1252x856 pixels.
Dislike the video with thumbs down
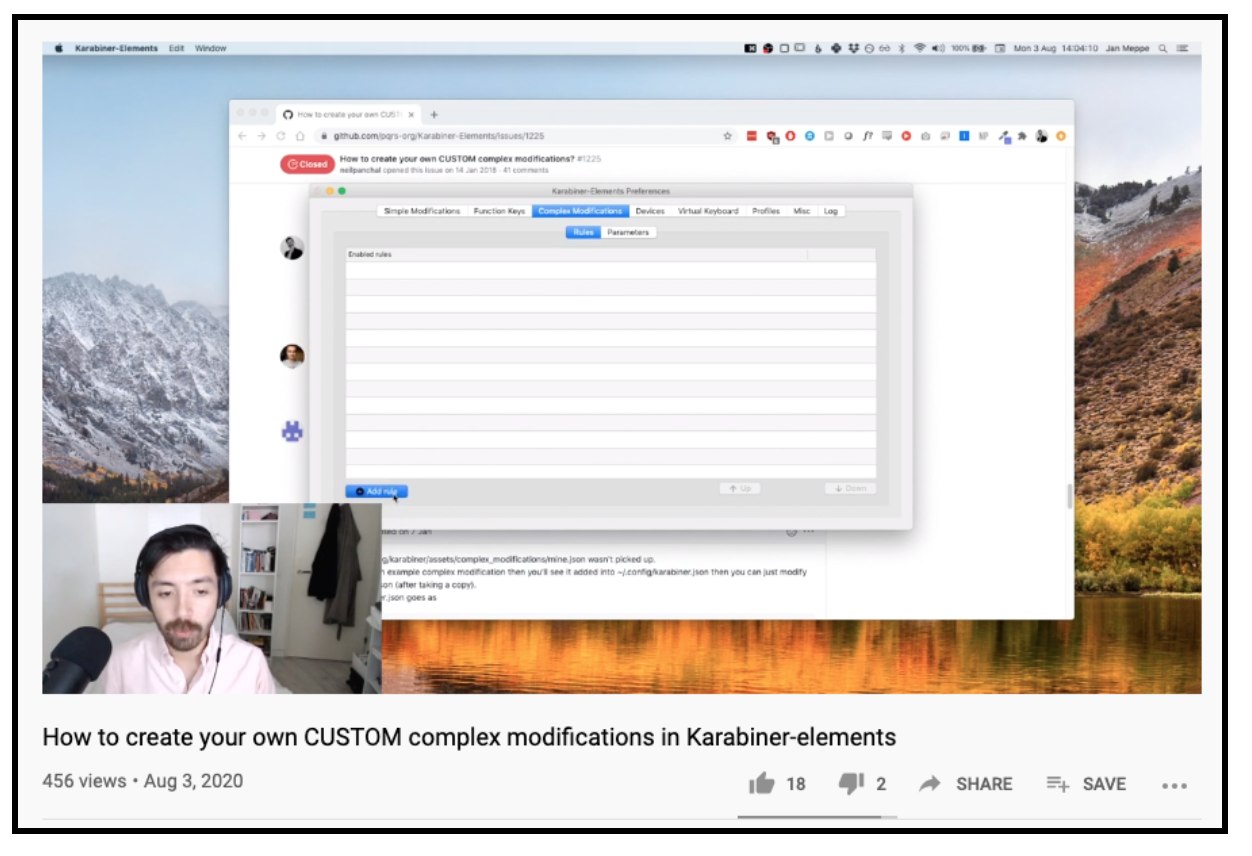click(x=851, y=784)
